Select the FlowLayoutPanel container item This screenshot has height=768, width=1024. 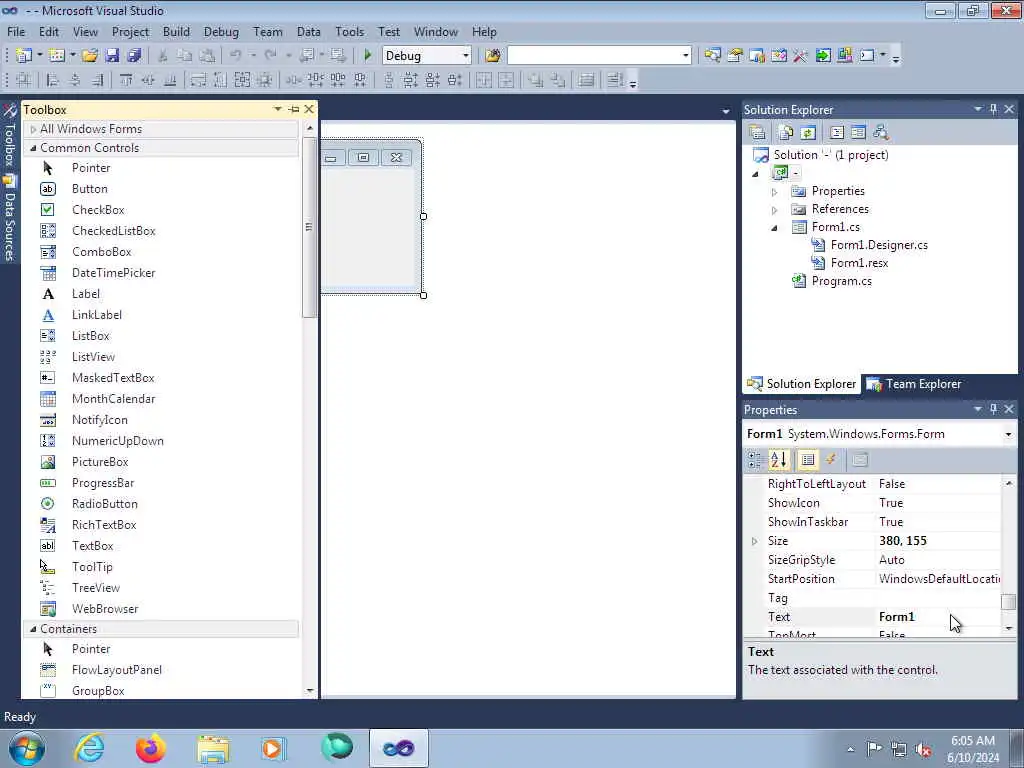click(x=116, y=670)
